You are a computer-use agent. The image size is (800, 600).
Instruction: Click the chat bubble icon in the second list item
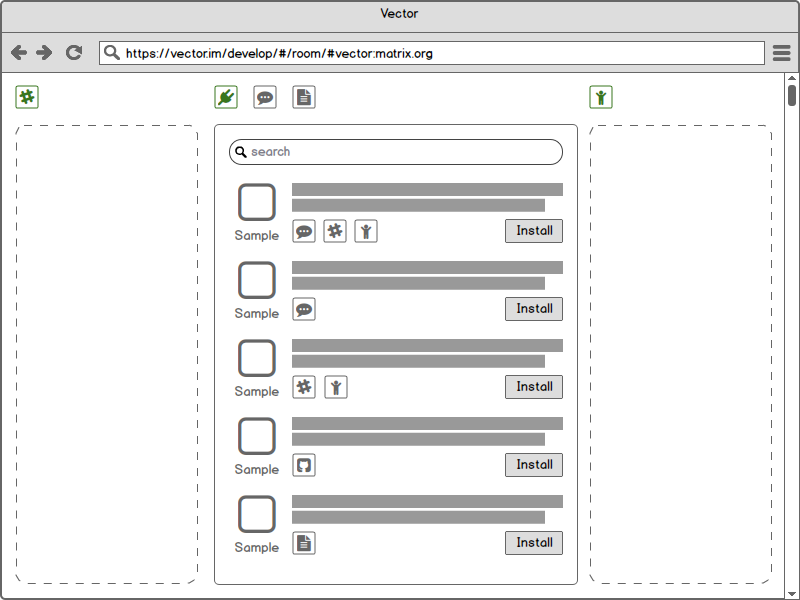304,309
